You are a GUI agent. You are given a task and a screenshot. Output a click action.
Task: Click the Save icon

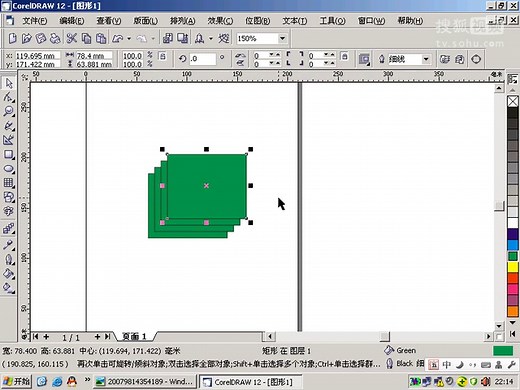[x=41, y=38]
